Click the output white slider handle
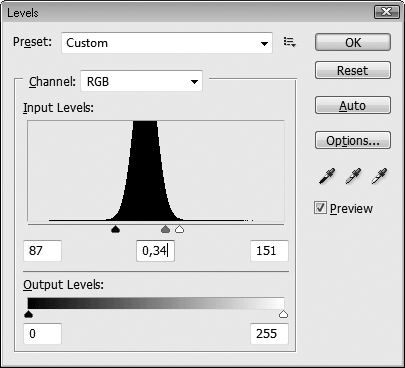405x368 pixels. (283, 314)
